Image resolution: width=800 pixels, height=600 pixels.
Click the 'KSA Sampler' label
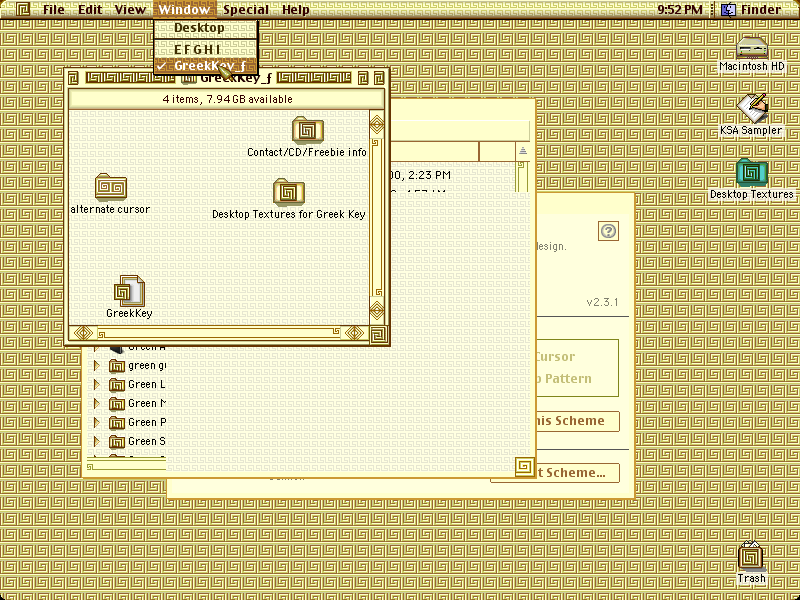pos(751,131)
